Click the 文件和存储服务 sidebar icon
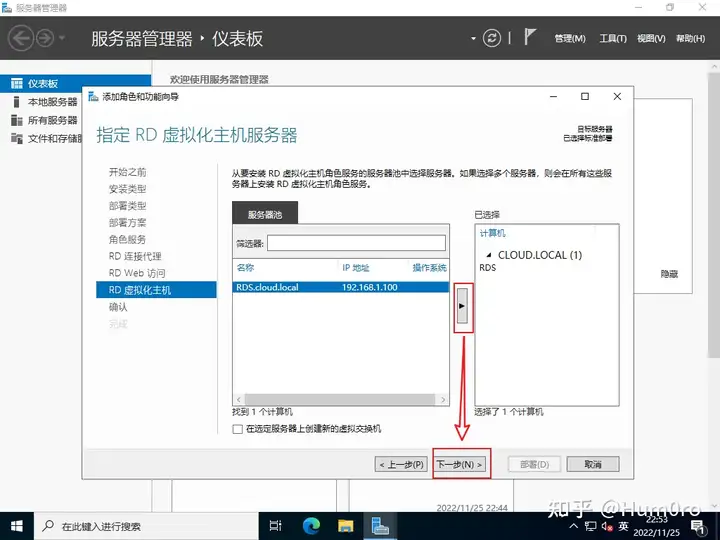This screenshot has height=540, width=720. (17, 138)
